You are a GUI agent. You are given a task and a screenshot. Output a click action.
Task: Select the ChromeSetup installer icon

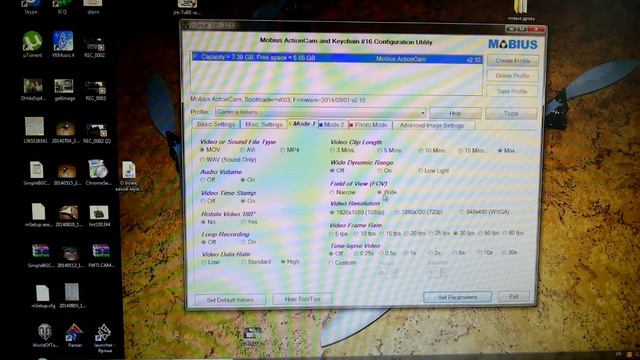point(98,172)
